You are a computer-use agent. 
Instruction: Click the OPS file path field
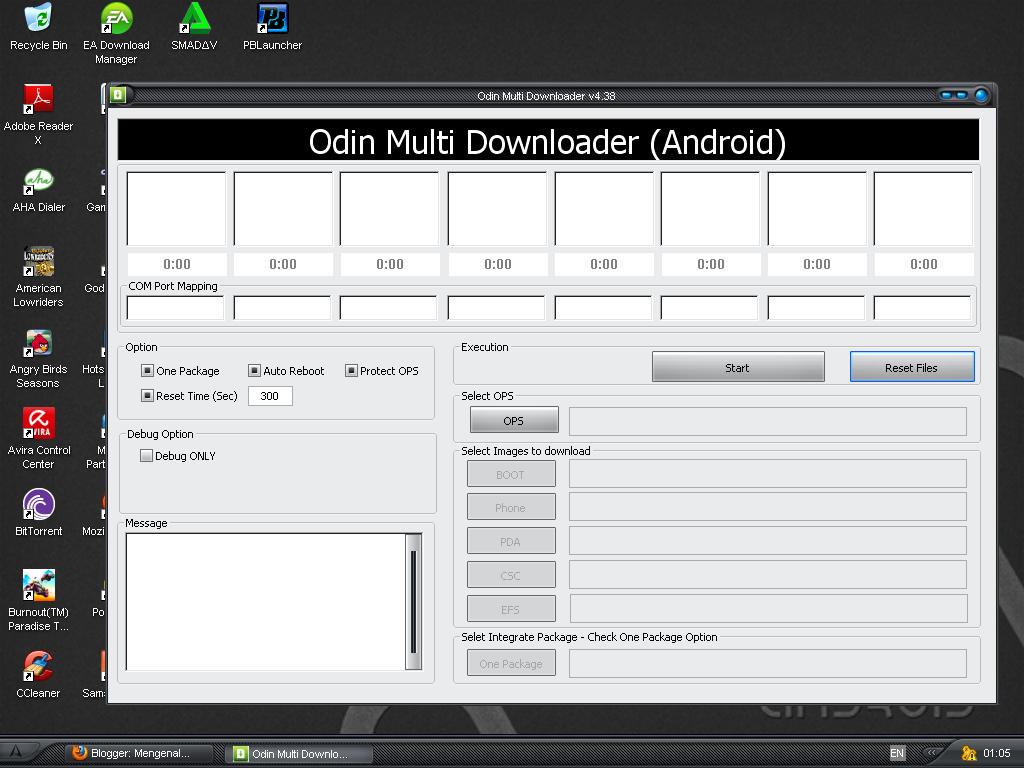coord(767,421)
